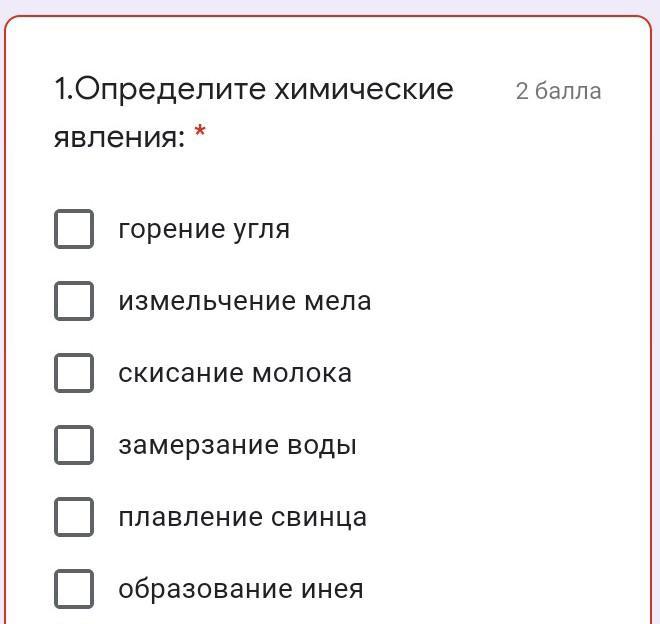Click the образование инея option text
The width and height of the screenshot is (660, 624).
(x=241, y=589)
